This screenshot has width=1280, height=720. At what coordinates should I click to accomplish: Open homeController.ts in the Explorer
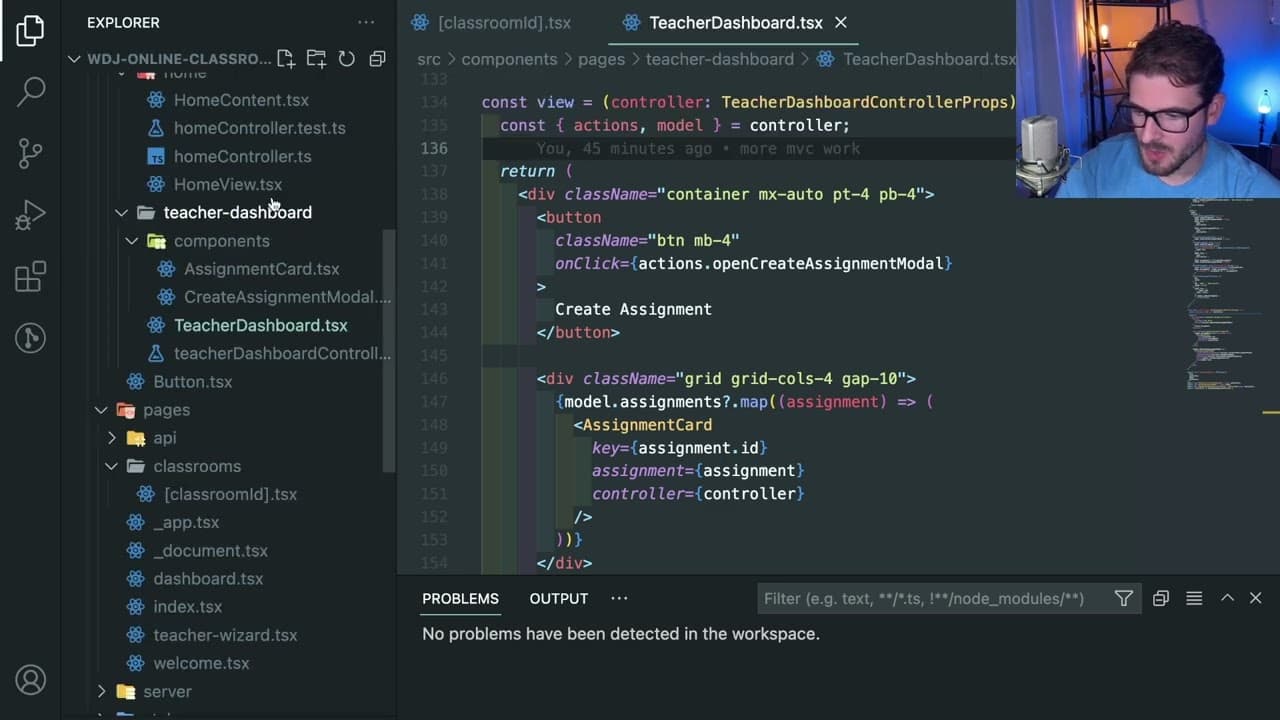[242, 156]
